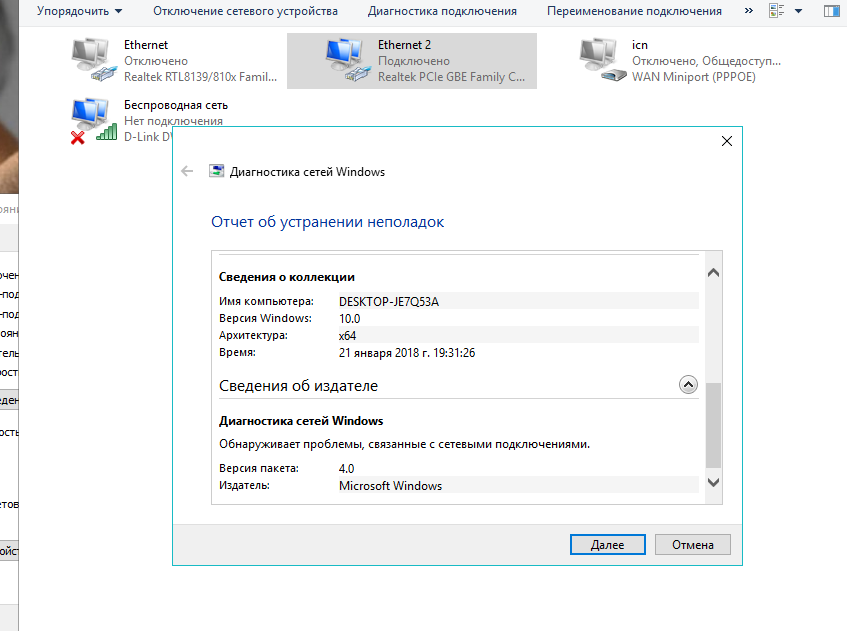Click the time value 21 января 2018
The height and width of the screenshot is (631, 847).
click(407, 353)
